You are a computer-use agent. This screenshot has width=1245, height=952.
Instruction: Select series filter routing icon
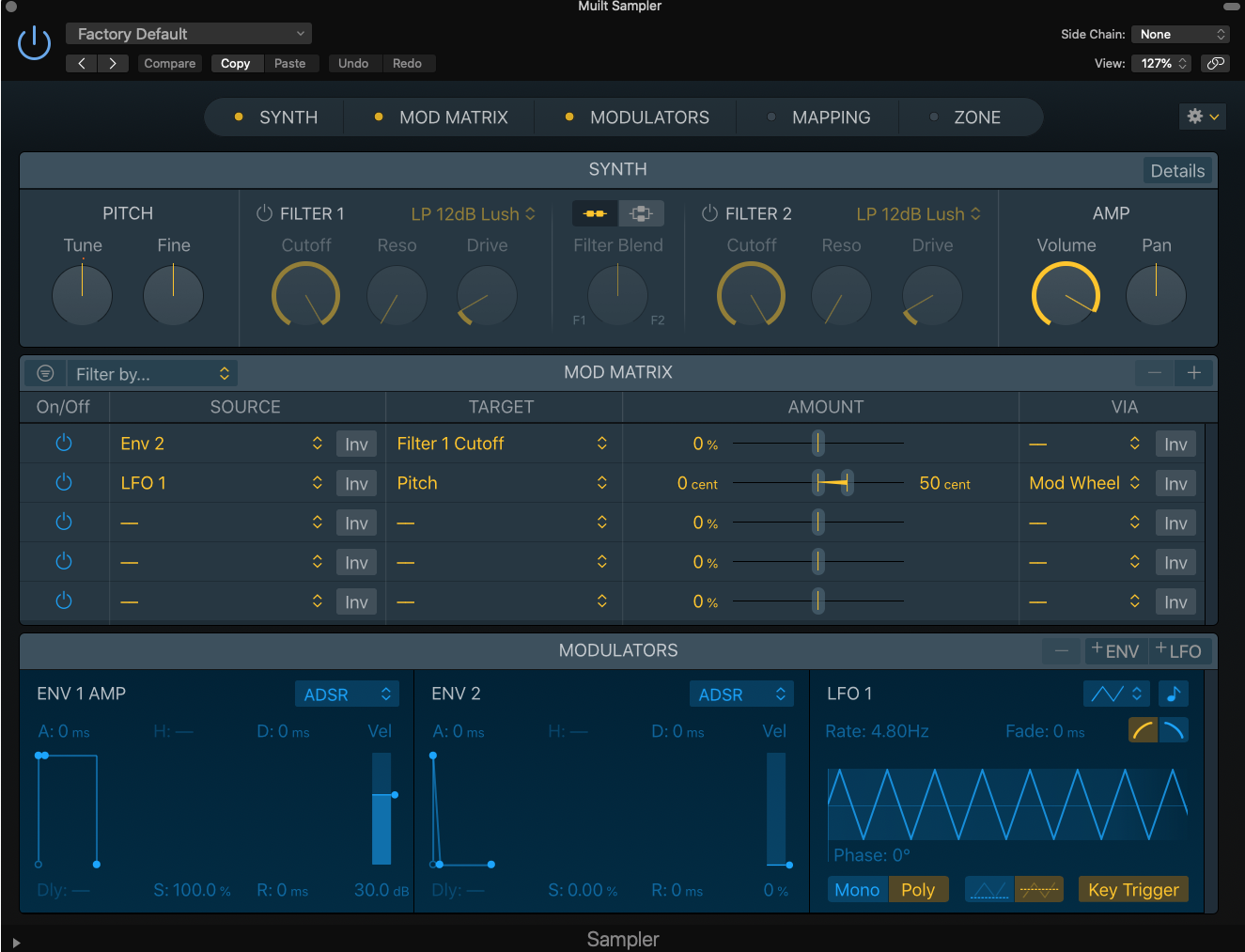coord(595,213)
